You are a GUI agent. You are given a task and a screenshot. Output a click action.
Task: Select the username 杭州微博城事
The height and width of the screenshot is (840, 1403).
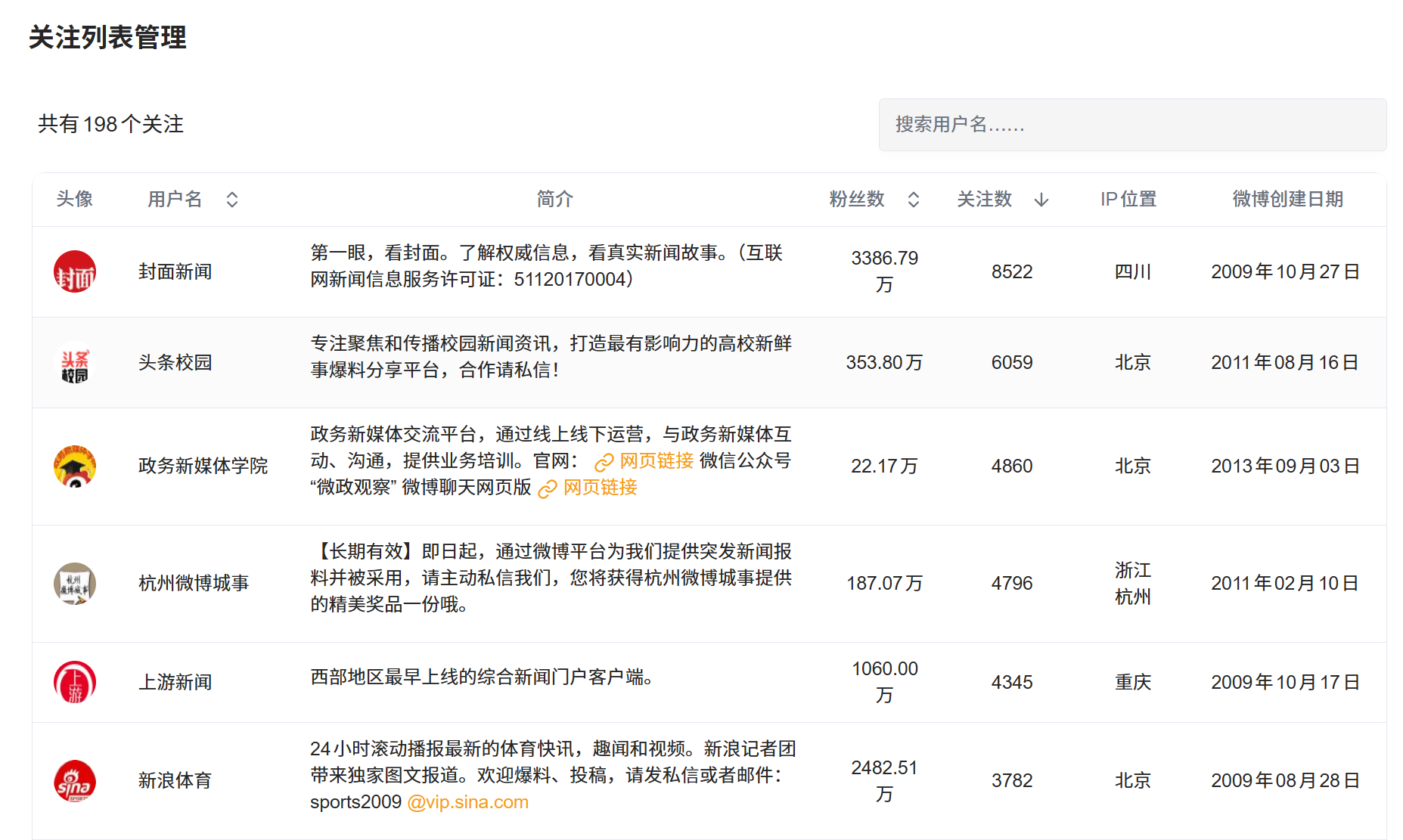point(194,584)
